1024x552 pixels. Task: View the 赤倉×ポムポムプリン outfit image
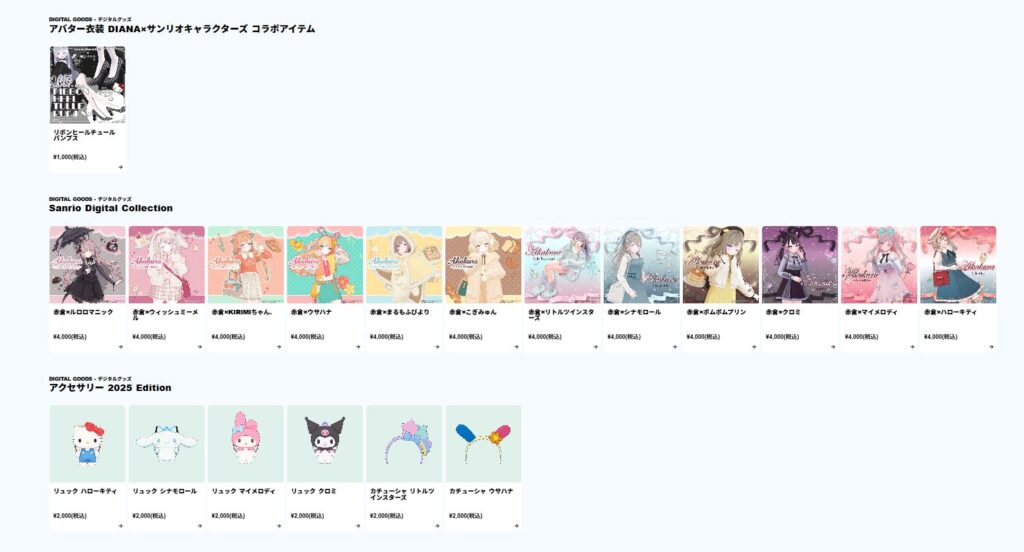(721, 265)
